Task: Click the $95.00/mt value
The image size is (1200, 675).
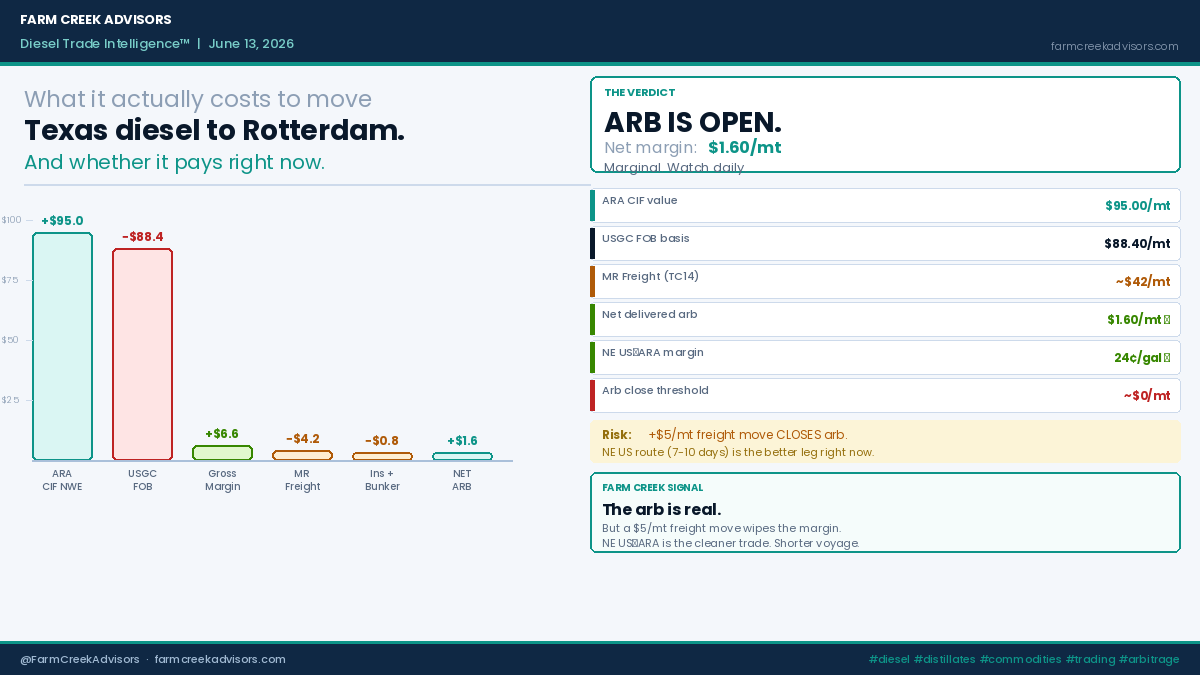Action: click(1137, 206)
